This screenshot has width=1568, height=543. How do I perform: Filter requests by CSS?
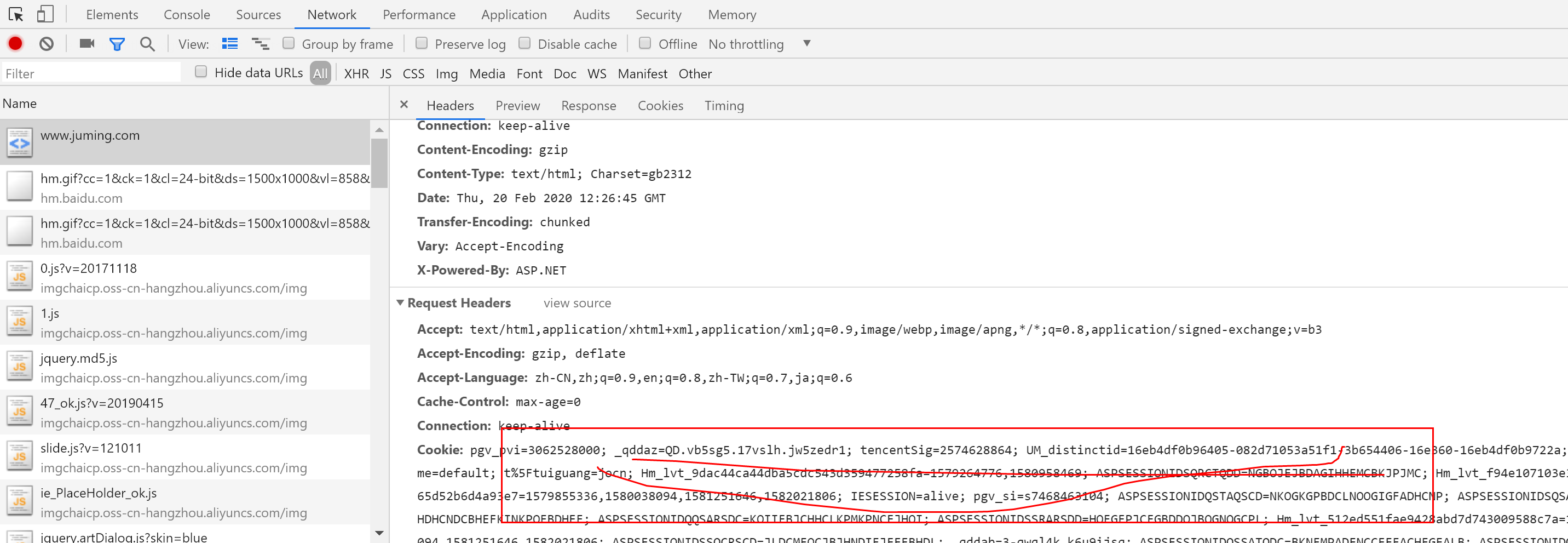[413, 74]
